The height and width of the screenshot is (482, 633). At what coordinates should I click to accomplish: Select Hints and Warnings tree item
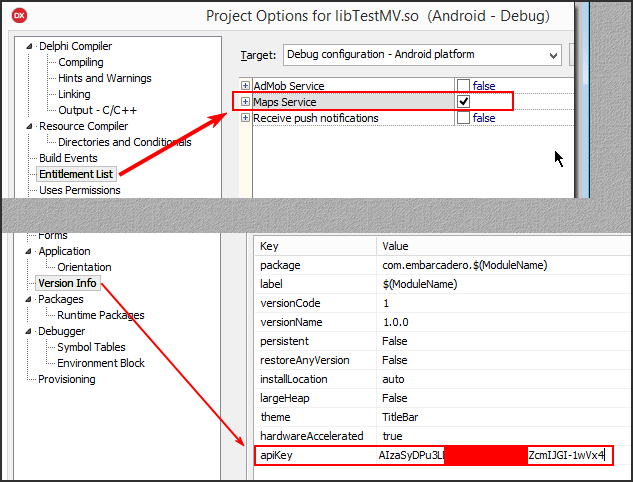point(105,78)
